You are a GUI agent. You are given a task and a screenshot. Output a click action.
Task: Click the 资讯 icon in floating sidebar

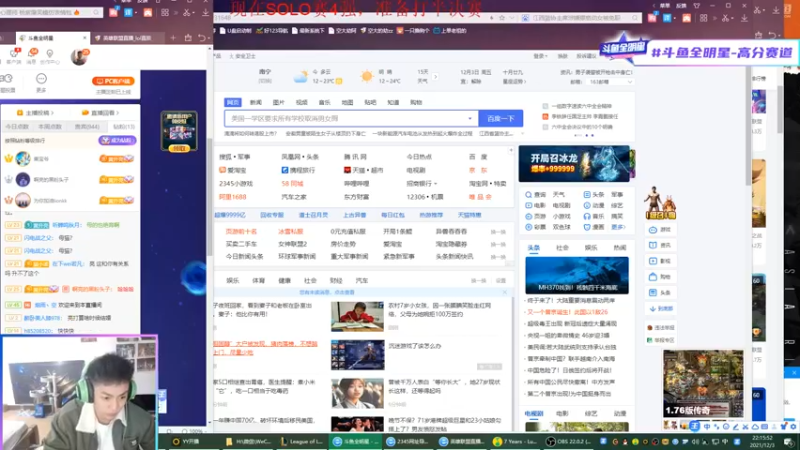(x=653, y=245)
